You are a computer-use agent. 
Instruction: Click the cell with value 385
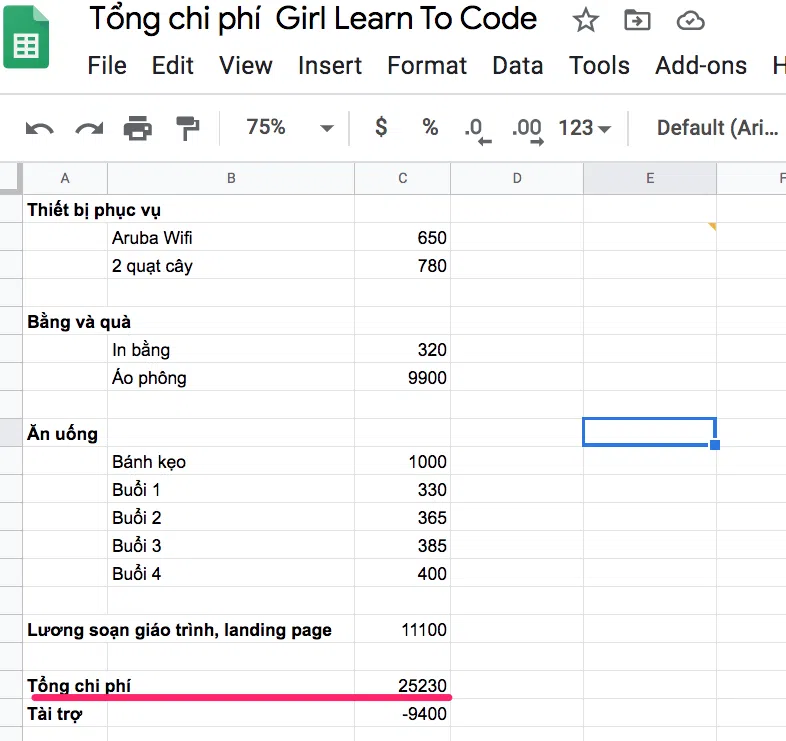403,545
